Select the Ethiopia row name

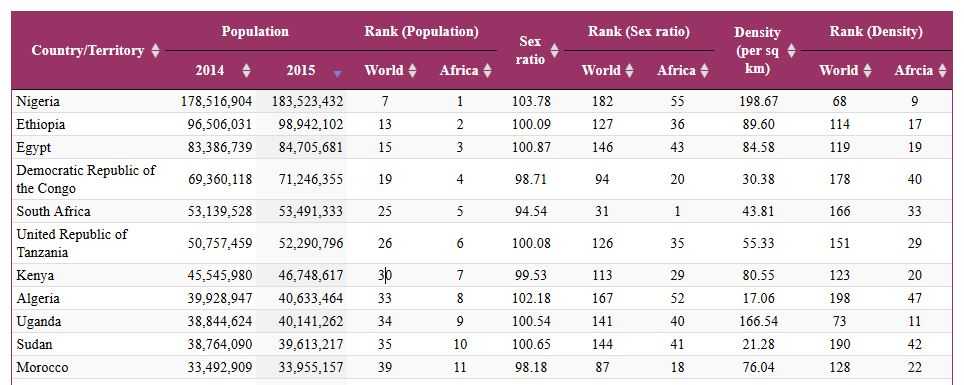41,124
